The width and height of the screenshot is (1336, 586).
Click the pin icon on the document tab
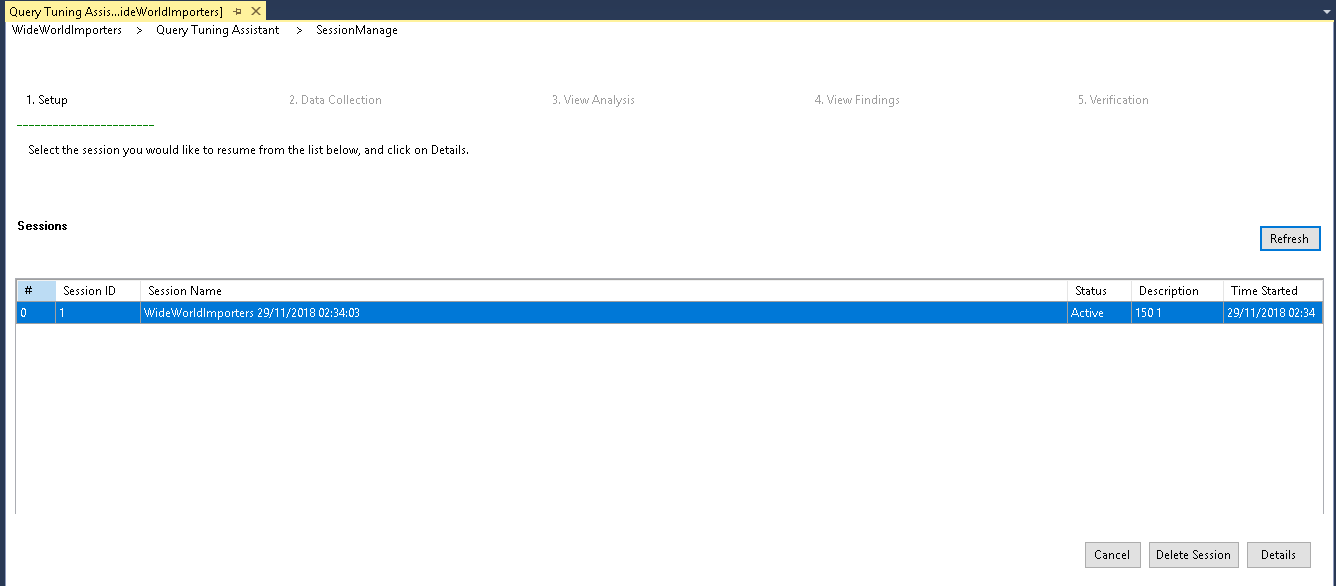pos(238,11)
